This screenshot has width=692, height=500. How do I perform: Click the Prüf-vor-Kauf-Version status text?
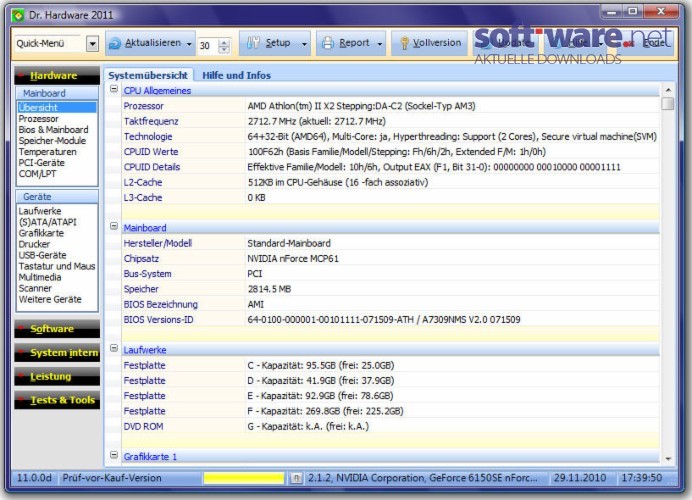pos(112,478)
